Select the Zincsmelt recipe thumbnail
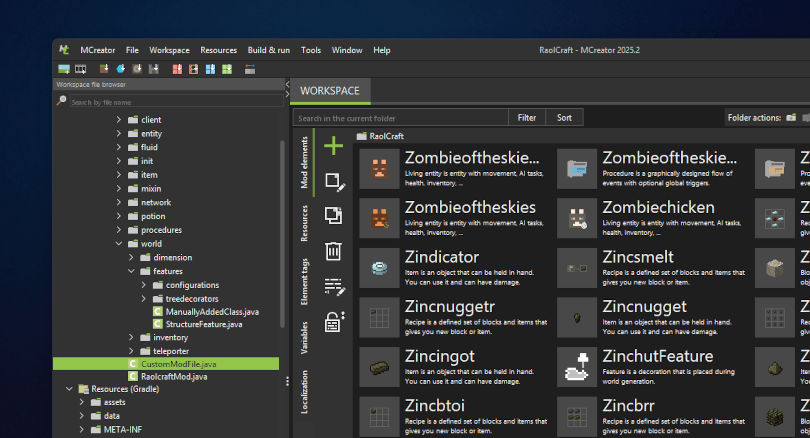 [x=577, y=268]
